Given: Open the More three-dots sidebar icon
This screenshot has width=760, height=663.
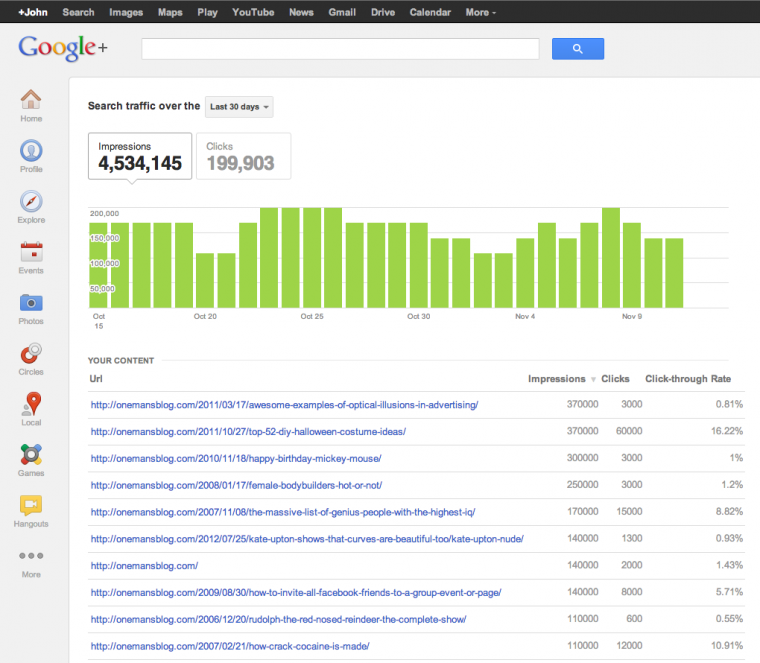Looking at the screenshot, I should tap(31, 555).
